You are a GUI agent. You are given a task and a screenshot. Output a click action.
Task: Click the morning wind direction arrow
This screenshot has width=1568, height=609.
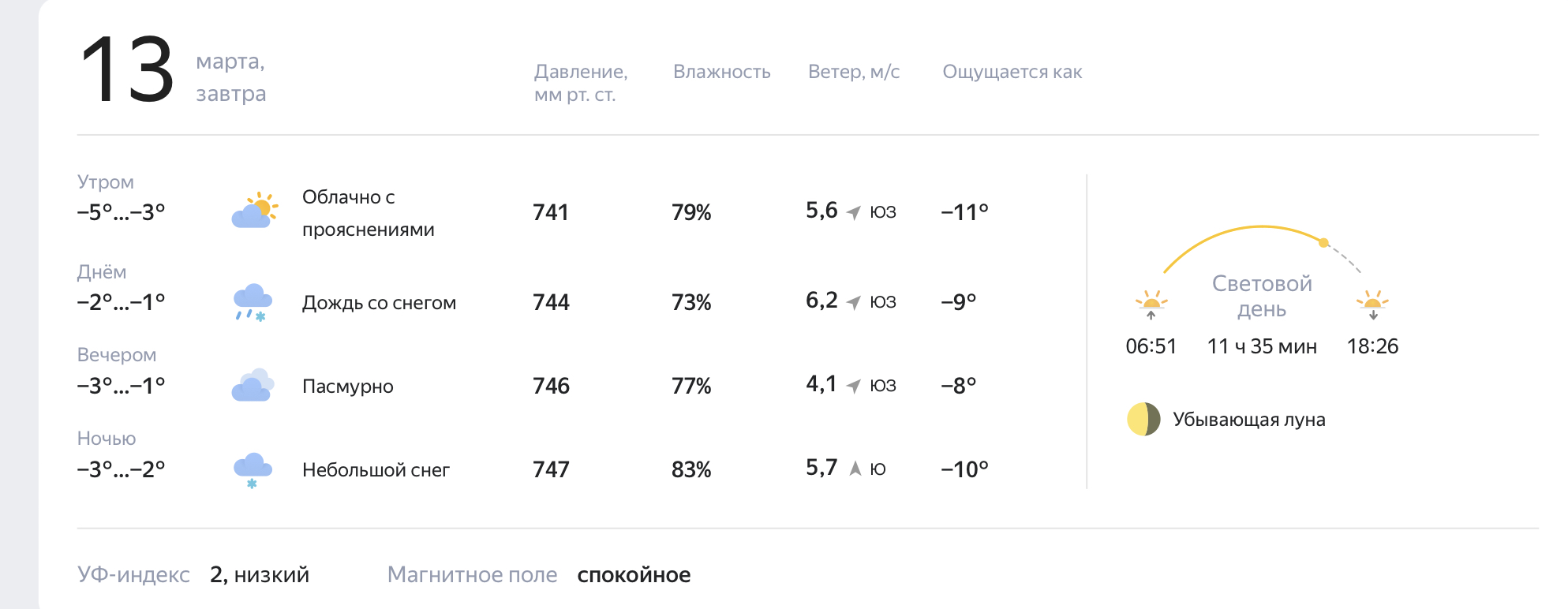(854, 212)
